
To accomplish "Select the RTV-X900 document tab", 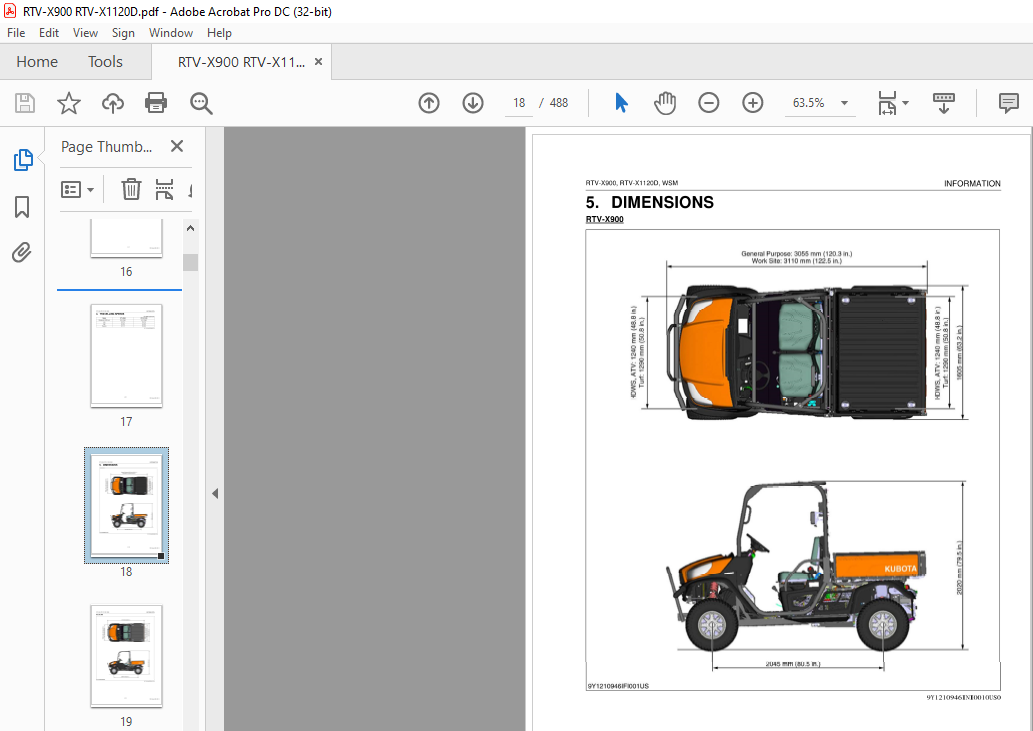I will [x=241, y=62].
